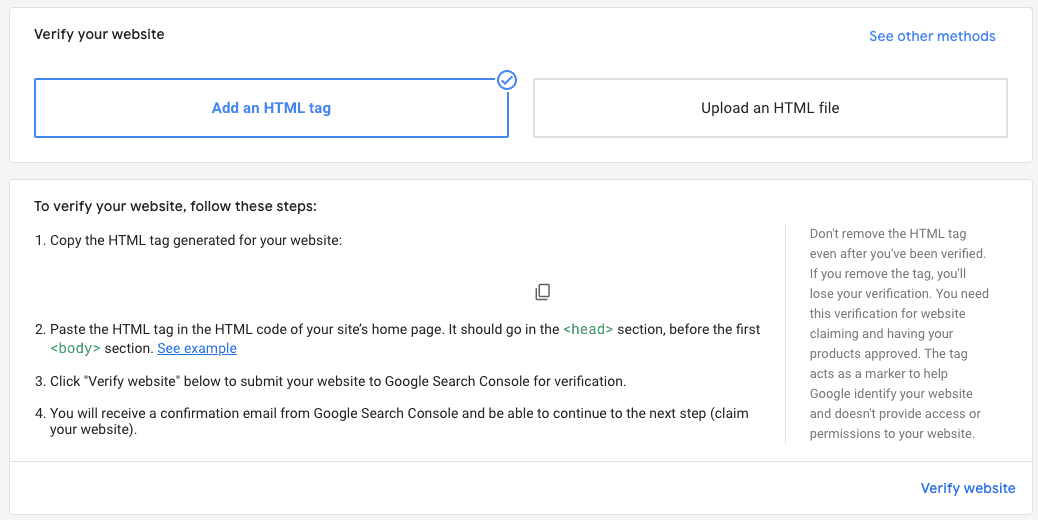The width and height of the screenshot is (1038, 520).
Task: Click the green <body> code snippet
Action: click(x=76, y=349)
